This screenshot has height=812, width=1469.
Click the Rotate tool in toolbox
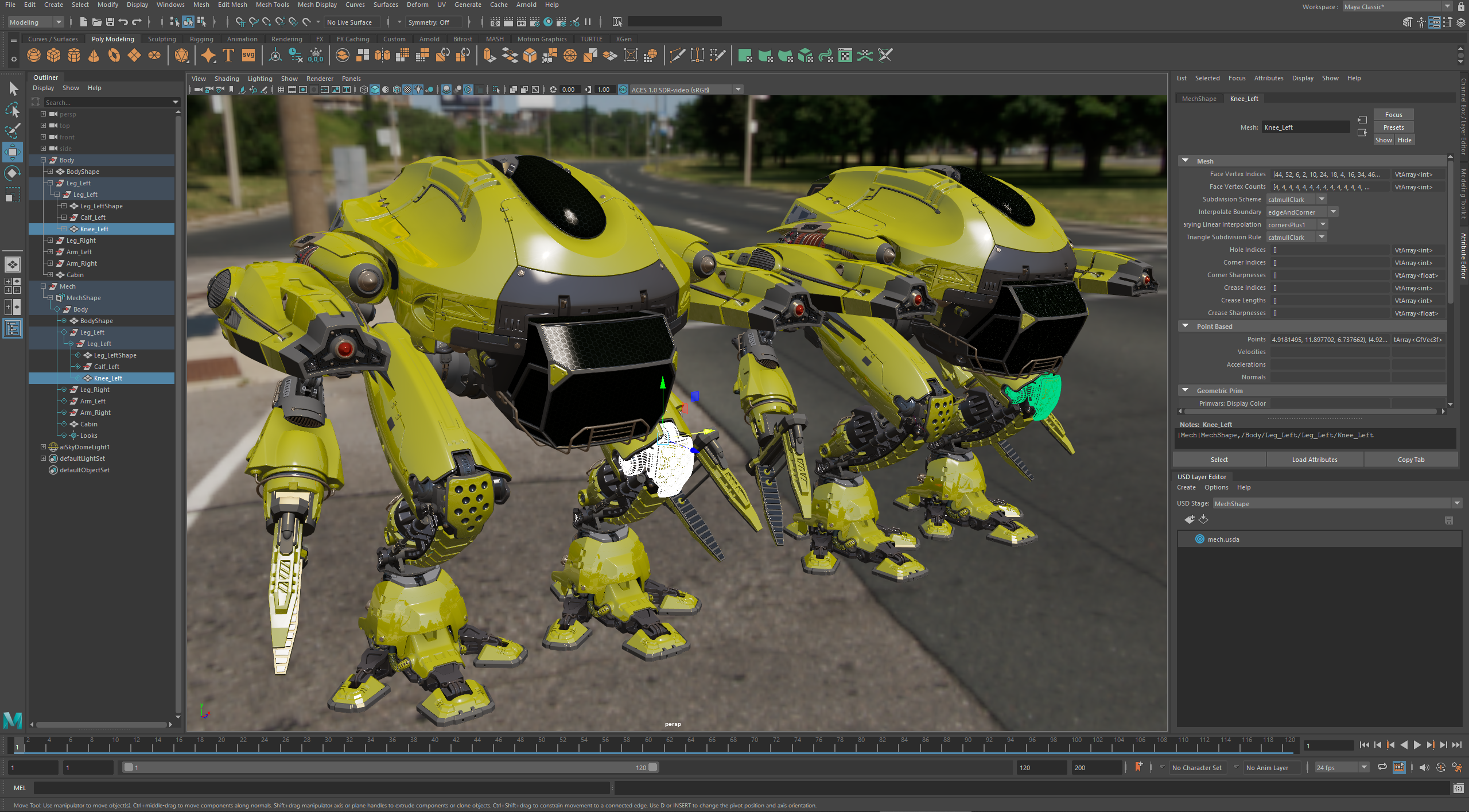click(x=13, y=173)
